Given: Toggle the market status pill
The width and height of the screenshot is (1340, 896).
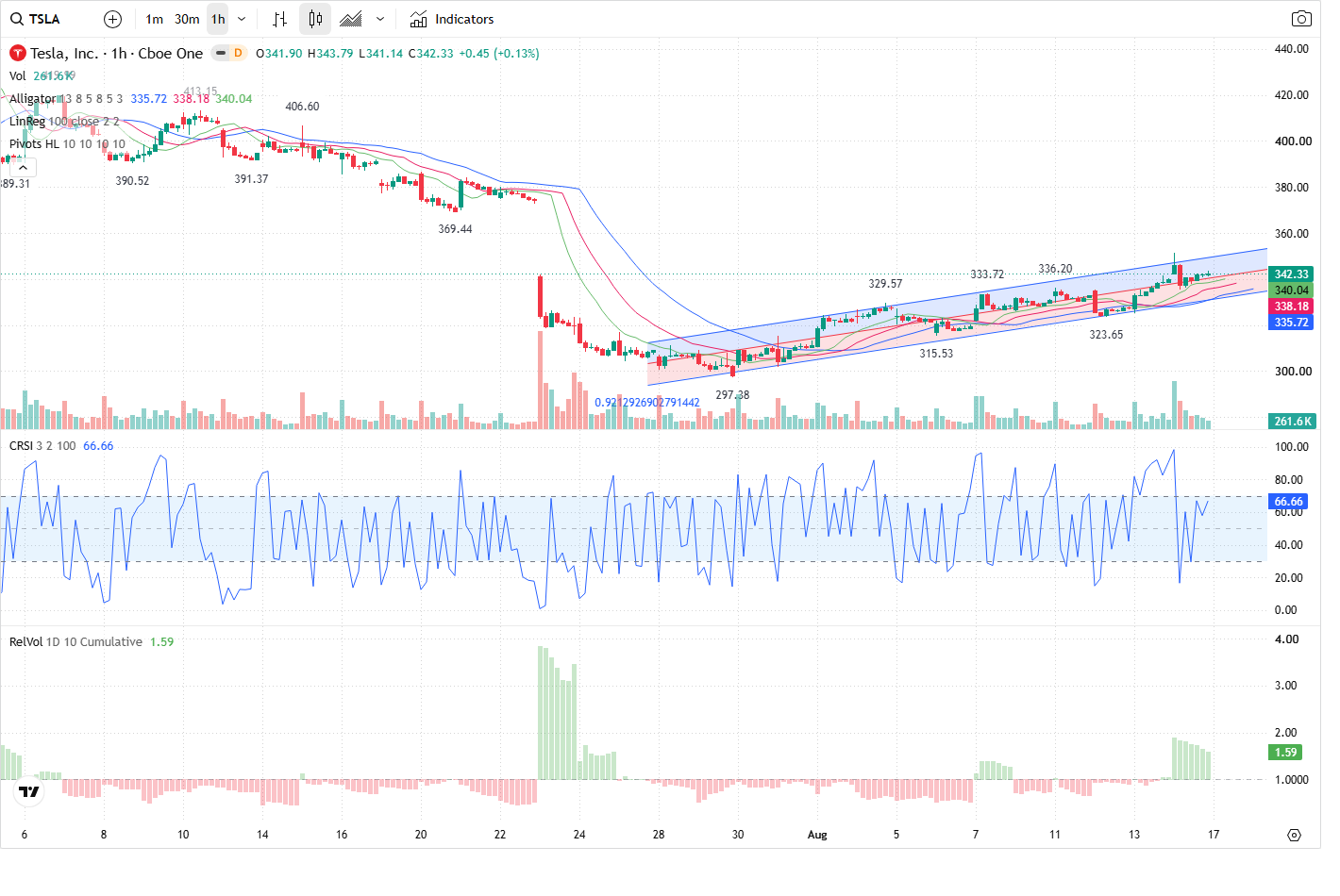Looking at the screenshot, I should pos(220,54).
